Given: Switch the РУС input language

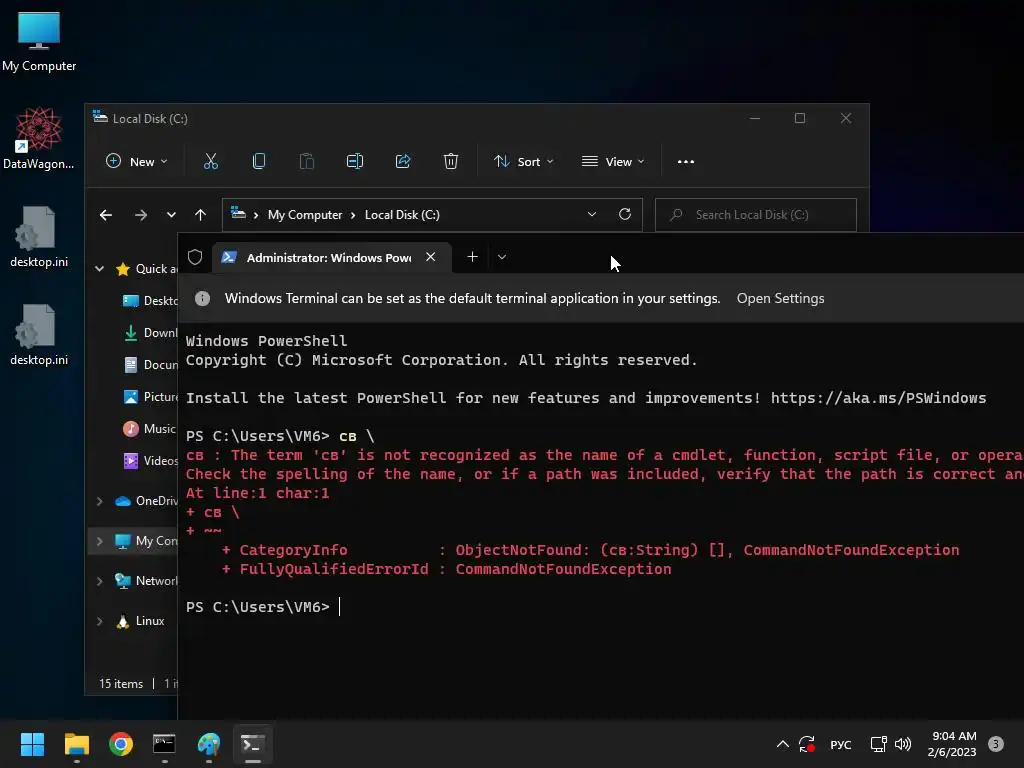Looking at the screenshot, I should click(x=840, y=744).
